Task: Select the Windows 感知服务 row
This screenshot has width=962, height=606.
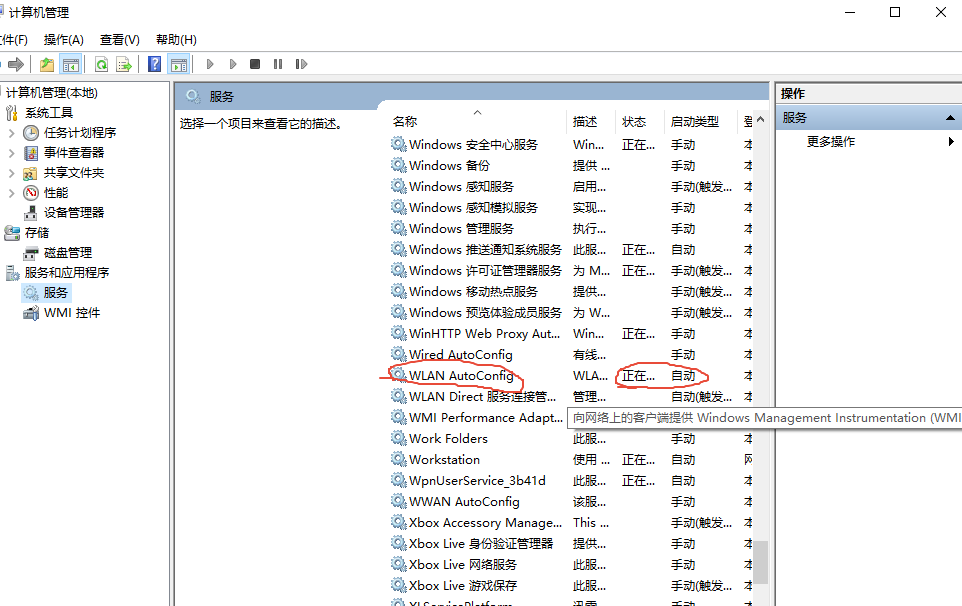Action: pos(571,186)
